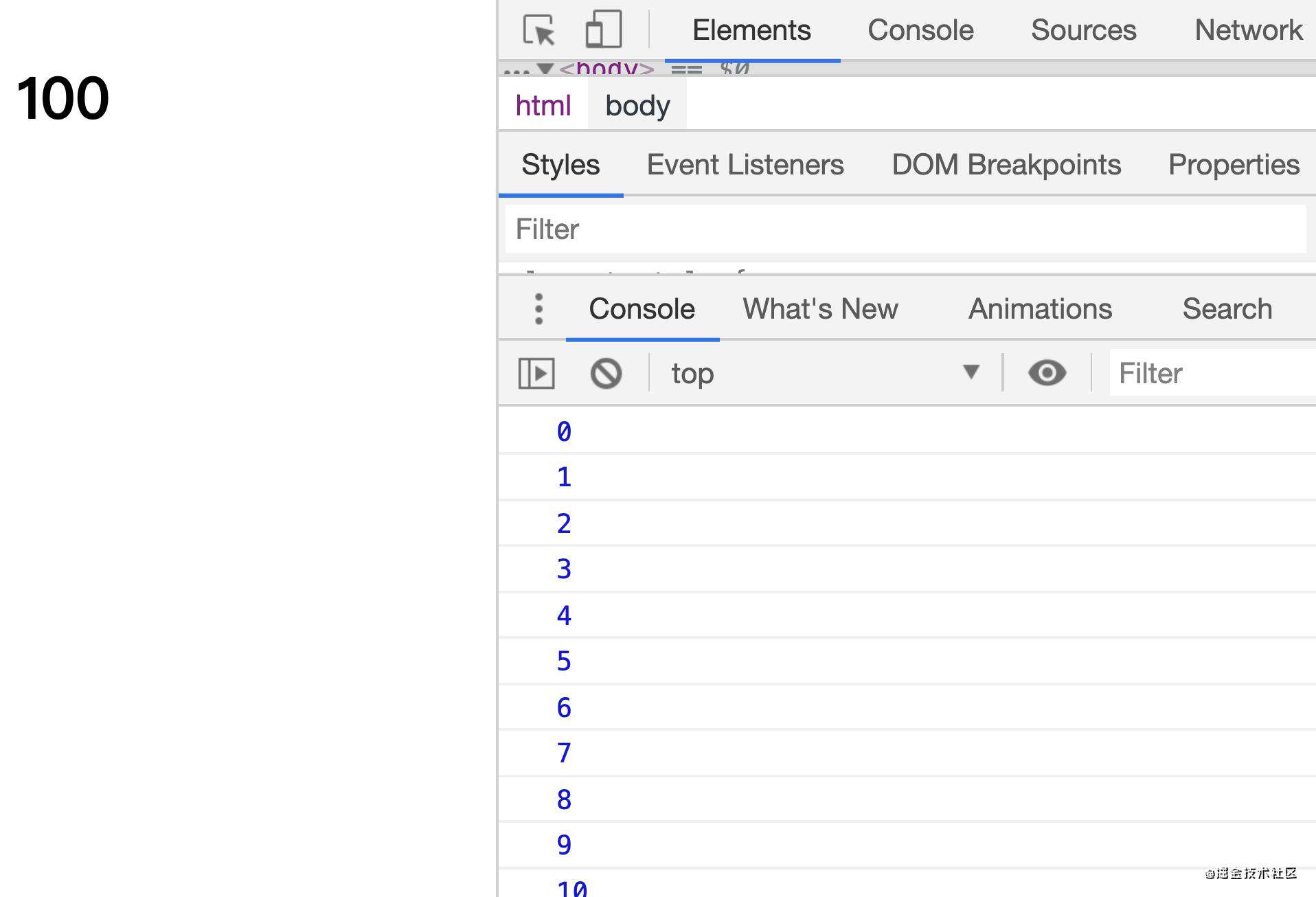Screen dimensions: 1316x897
Task: Select the Styles pane tab
Action: coord(560,165)
